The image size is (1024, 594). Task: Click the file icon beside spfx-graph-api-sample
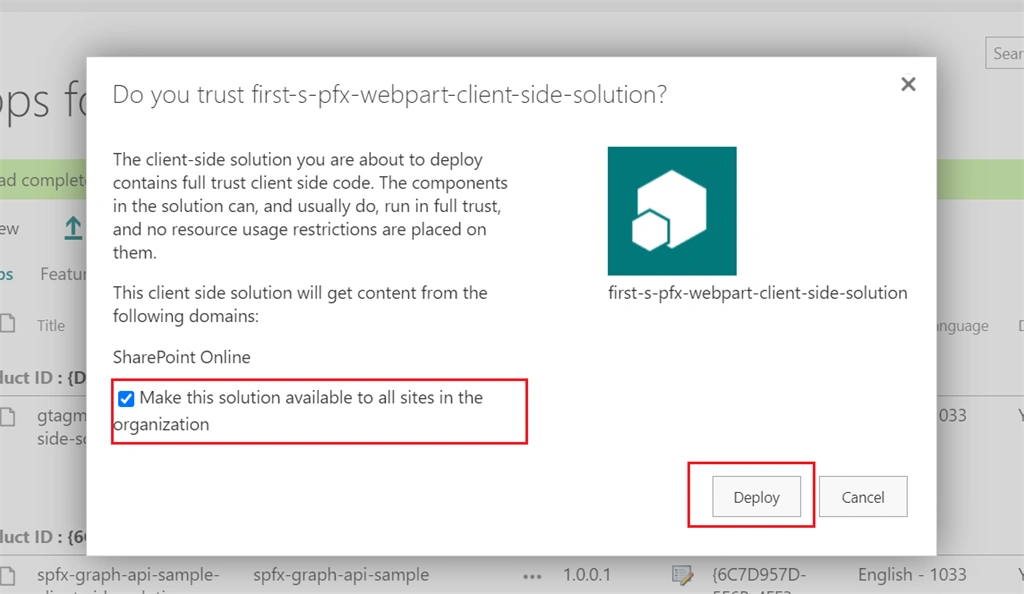(8, 576)
